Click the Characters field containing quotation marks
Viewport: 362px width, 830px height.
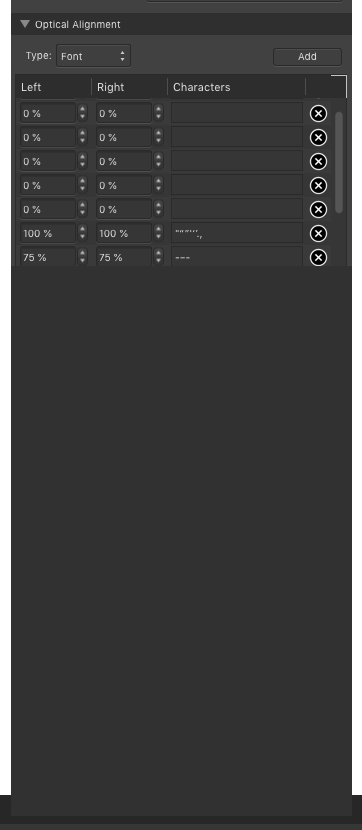(x=237, y=233)
